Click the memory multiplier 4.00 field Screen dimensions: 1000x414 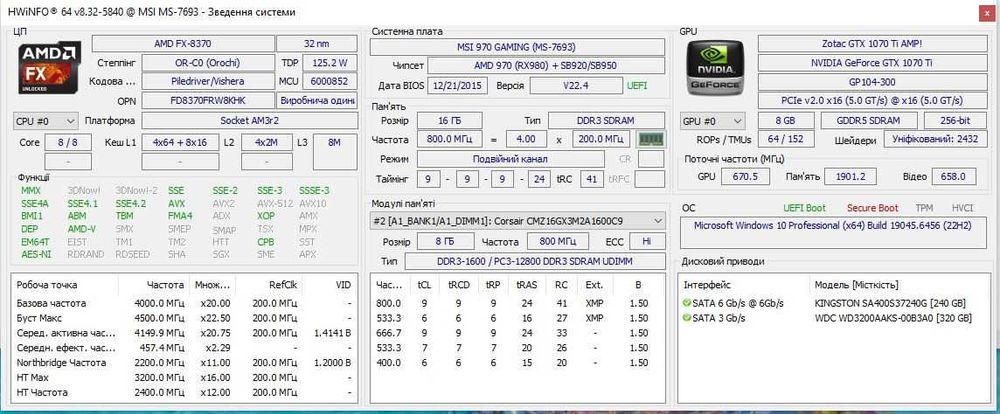pyautogui.click(x=526, y=139)
